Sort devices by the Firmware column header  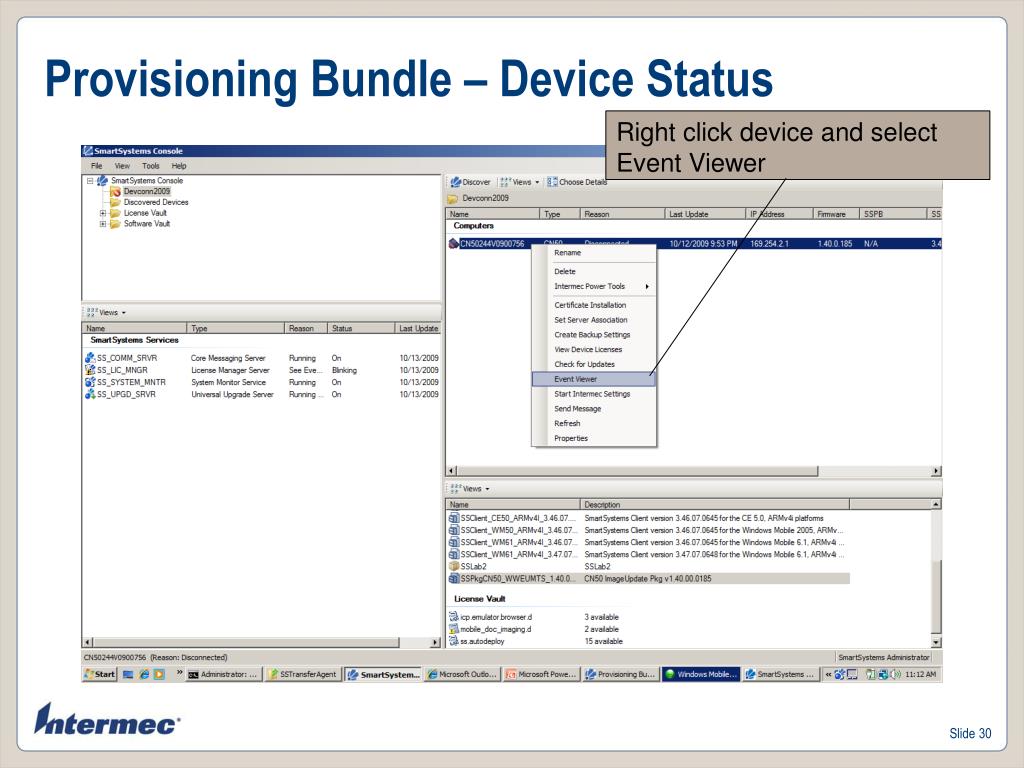tap(836, 214)
